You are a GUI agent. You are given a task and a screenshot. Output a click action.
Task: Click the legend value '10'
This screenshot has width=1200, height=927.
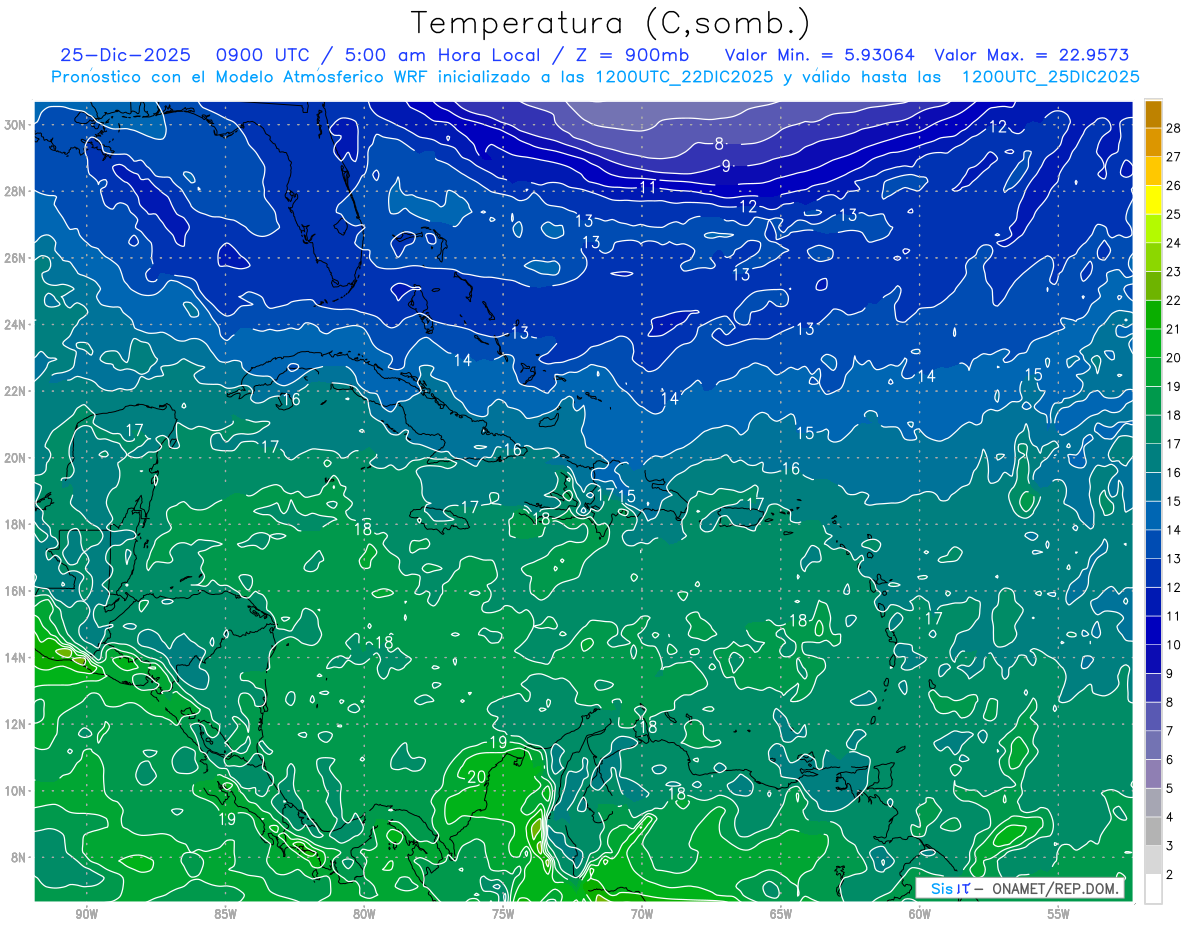tap(1175, 645)
